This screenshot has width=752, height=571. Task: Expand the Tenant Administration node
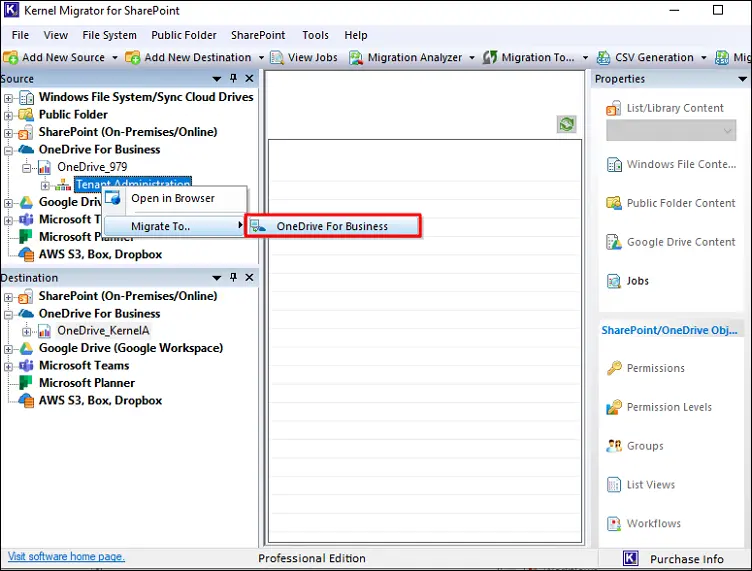click(45, 185)
